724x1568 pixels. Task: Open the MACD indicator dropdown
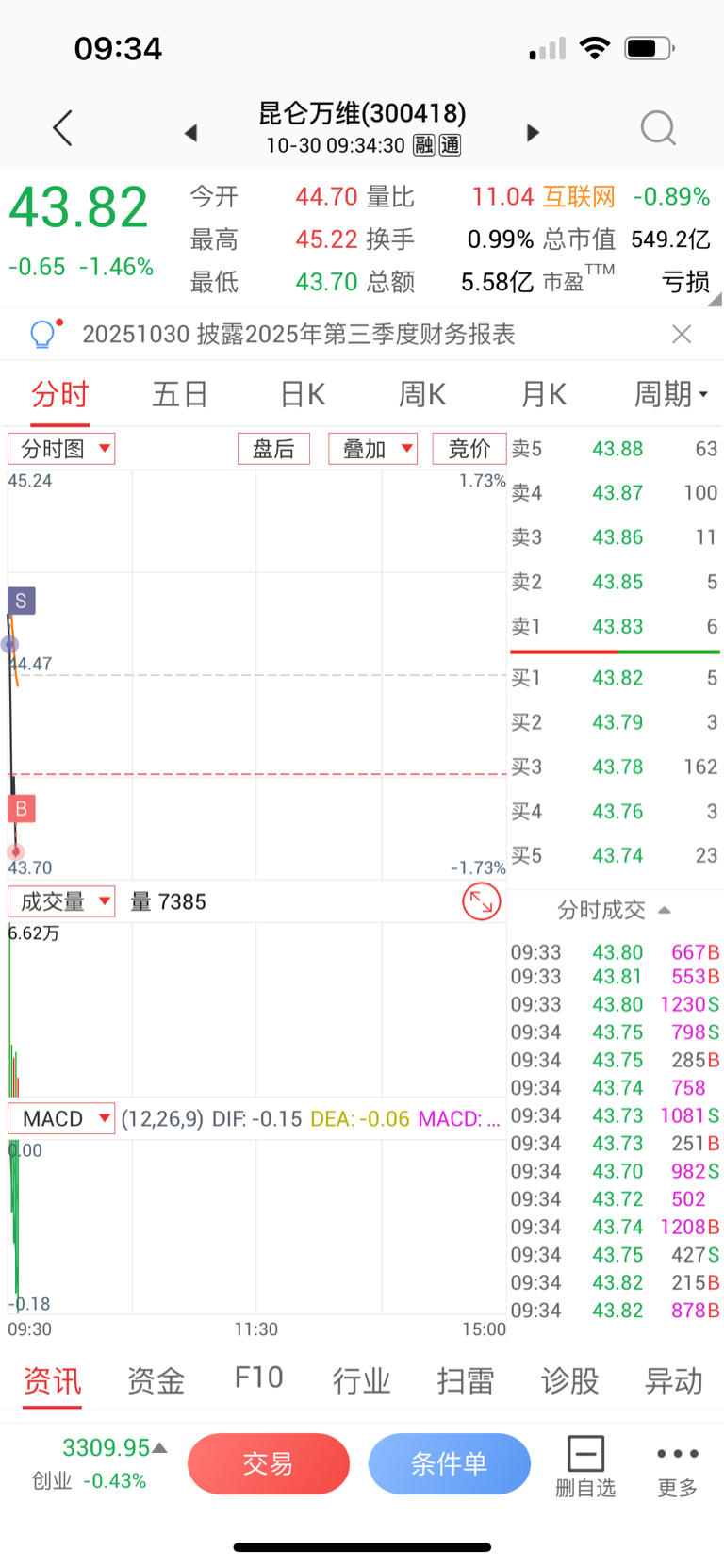61,1119
